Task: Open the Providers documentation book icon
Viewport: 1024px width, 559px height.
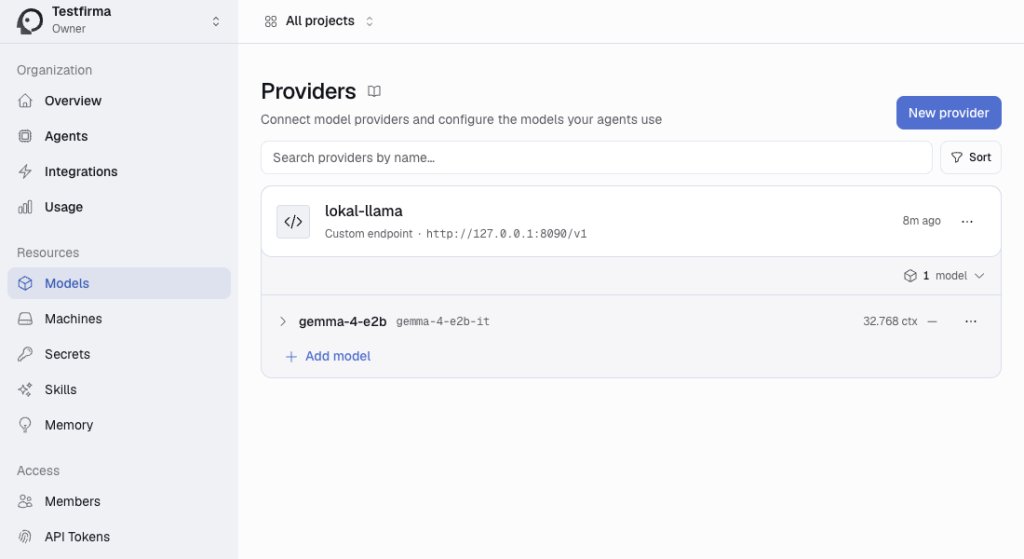Action: click(x=374, y=91)
